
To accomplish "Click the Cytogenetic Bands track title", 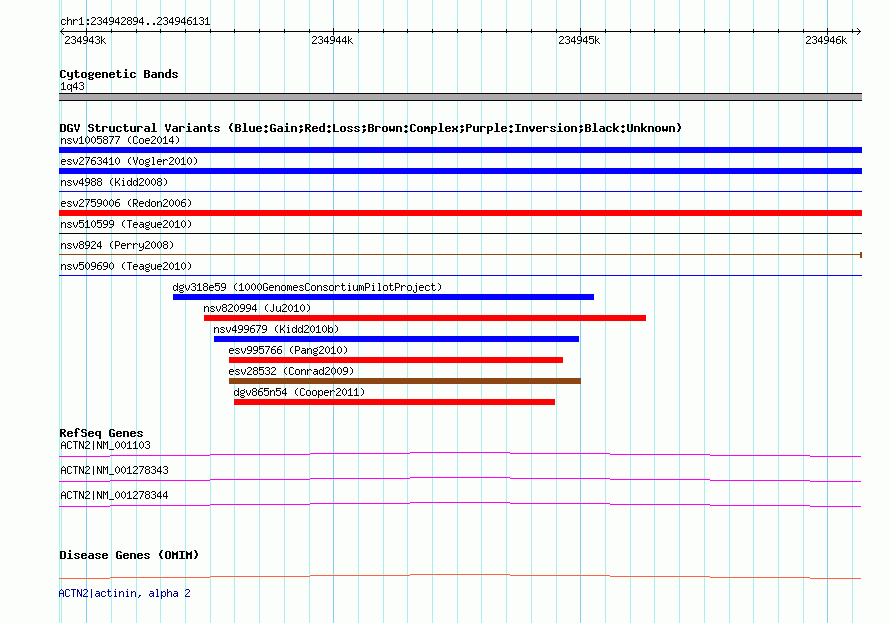I will (119, 74).
